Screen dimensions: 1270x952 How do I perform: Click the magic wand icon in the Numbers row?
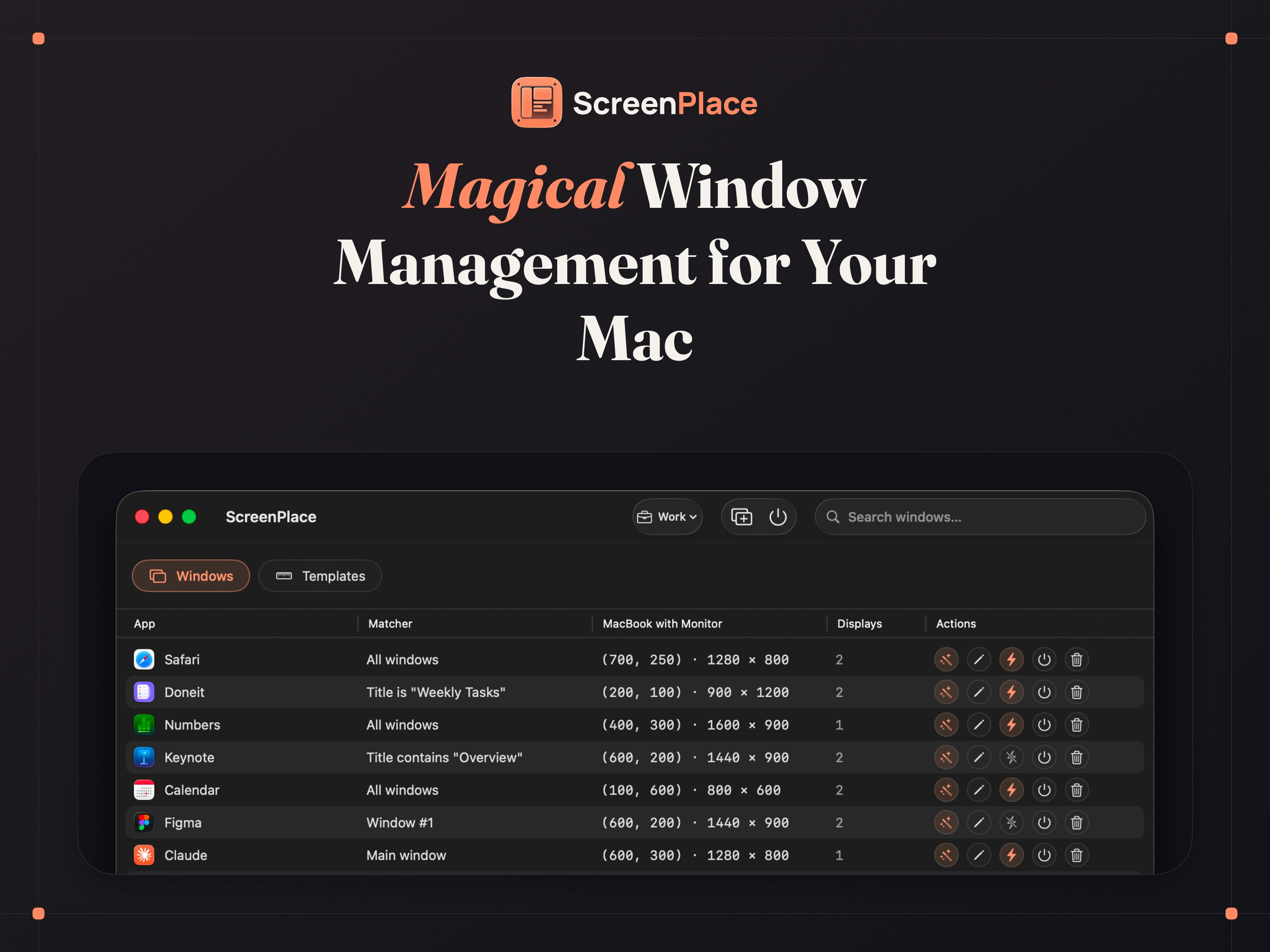click(946, 725)
